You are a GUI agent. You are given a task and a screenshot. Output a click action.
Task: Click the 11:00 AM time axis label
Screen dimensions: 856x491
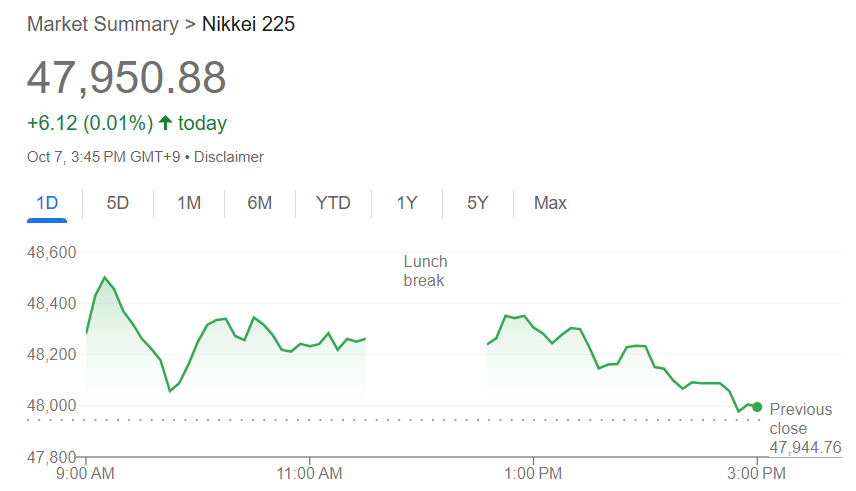[309, 472]
